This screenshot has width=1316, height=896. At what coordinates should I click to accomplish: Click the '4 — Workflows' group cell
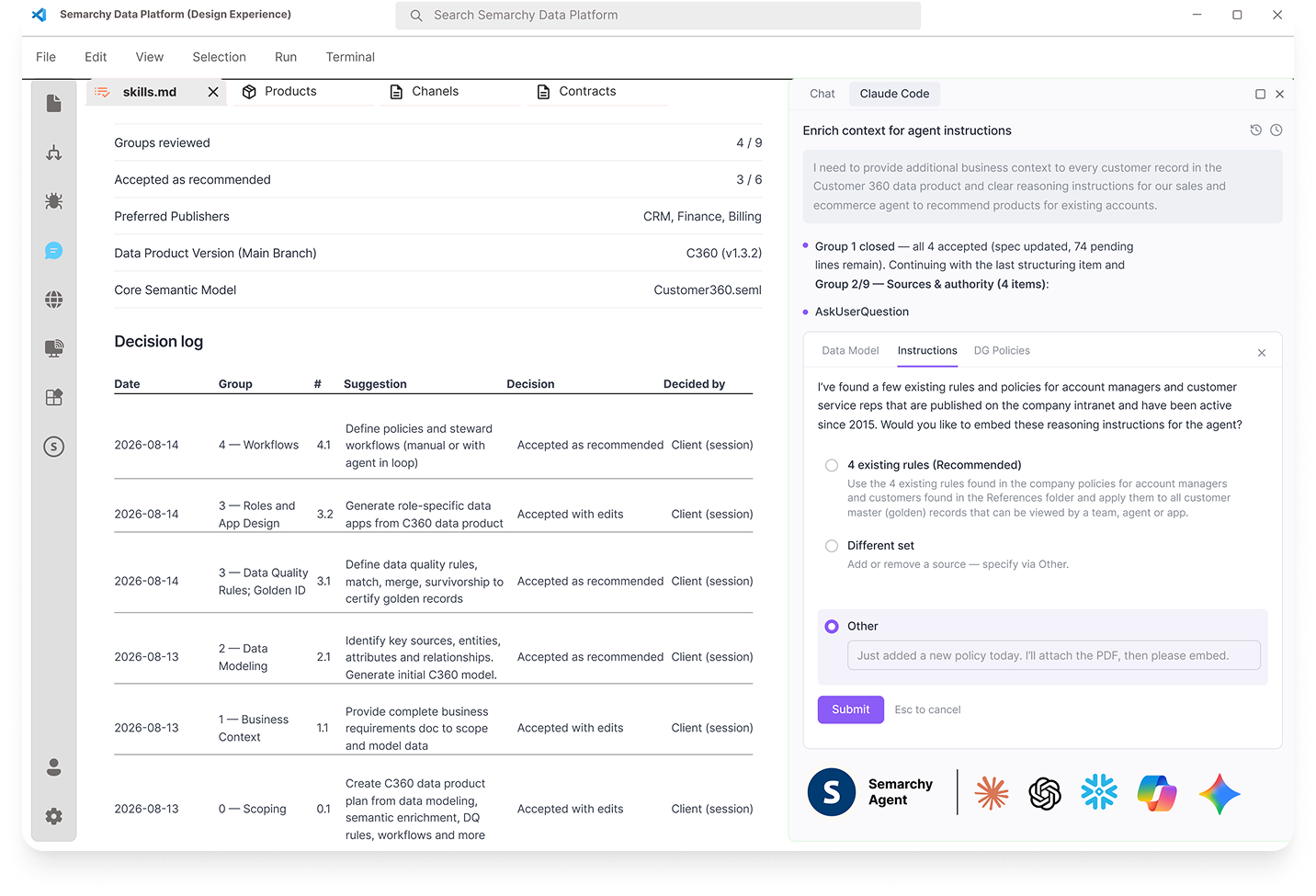(258, 446)
